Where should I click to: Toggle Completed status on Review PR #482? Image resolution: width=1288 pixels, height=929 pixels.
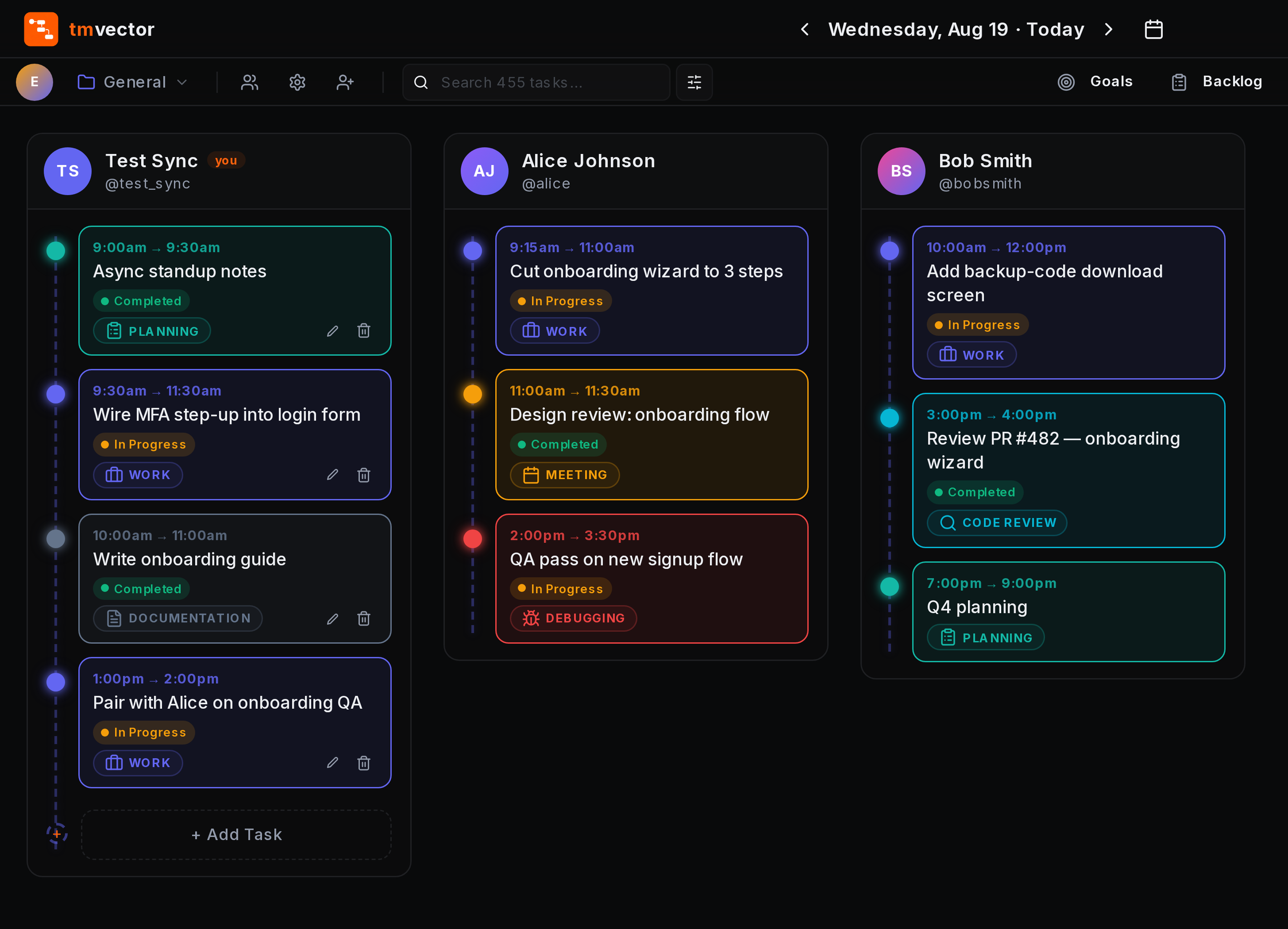pos(974,492)
